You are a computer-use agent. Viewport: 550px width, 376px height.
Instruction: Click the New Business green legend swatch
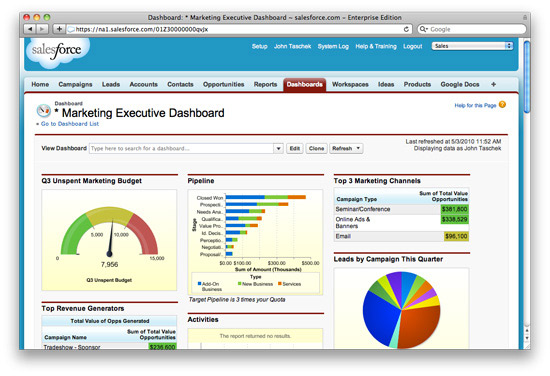(240, 283)
